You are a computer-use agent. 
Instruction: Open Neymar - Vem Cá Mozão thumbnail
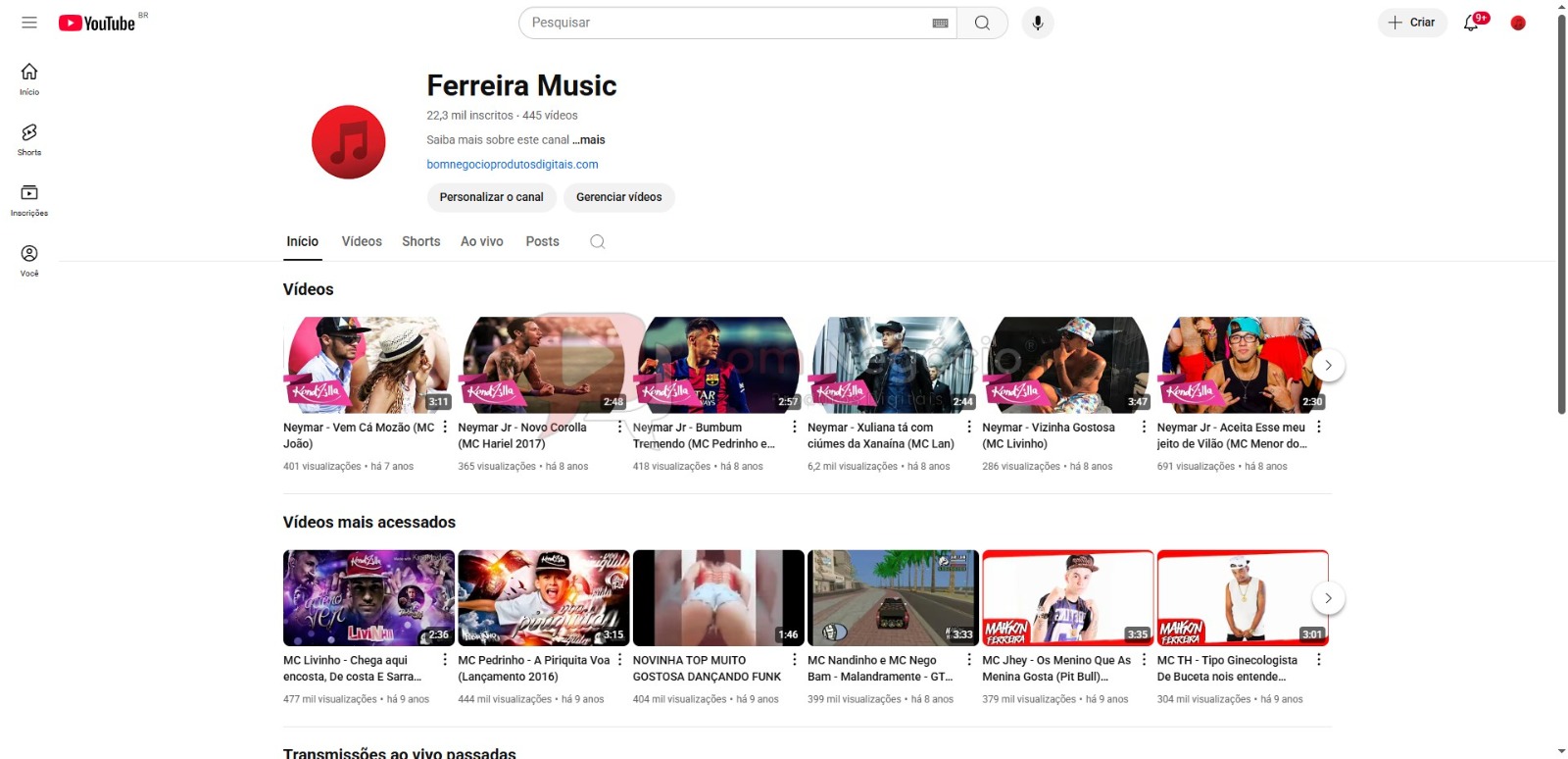coord(367,364)
